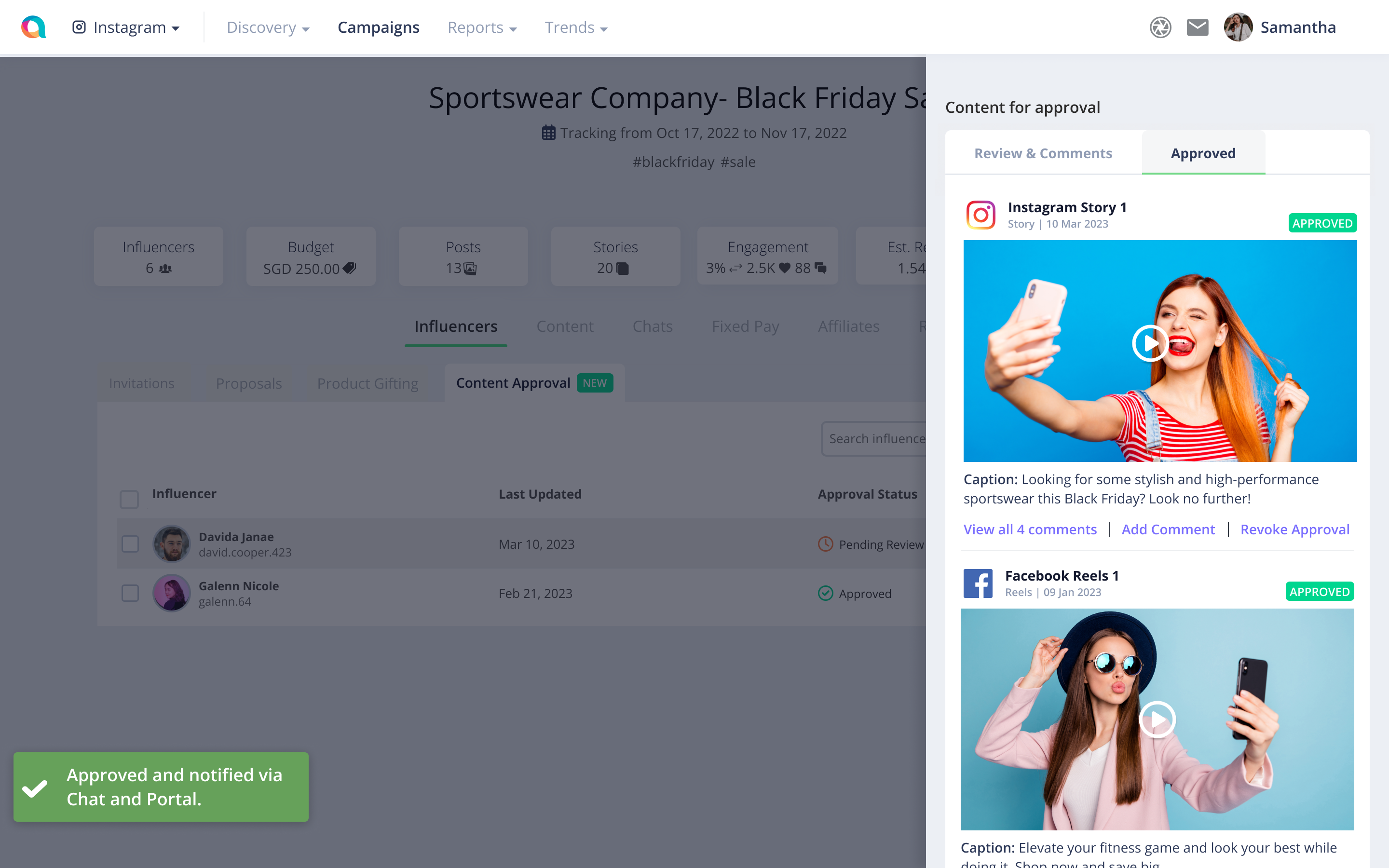Play the Instagram Story 1 video
The width and height of the screenshot is (1389, 868).
[1150, 343]
